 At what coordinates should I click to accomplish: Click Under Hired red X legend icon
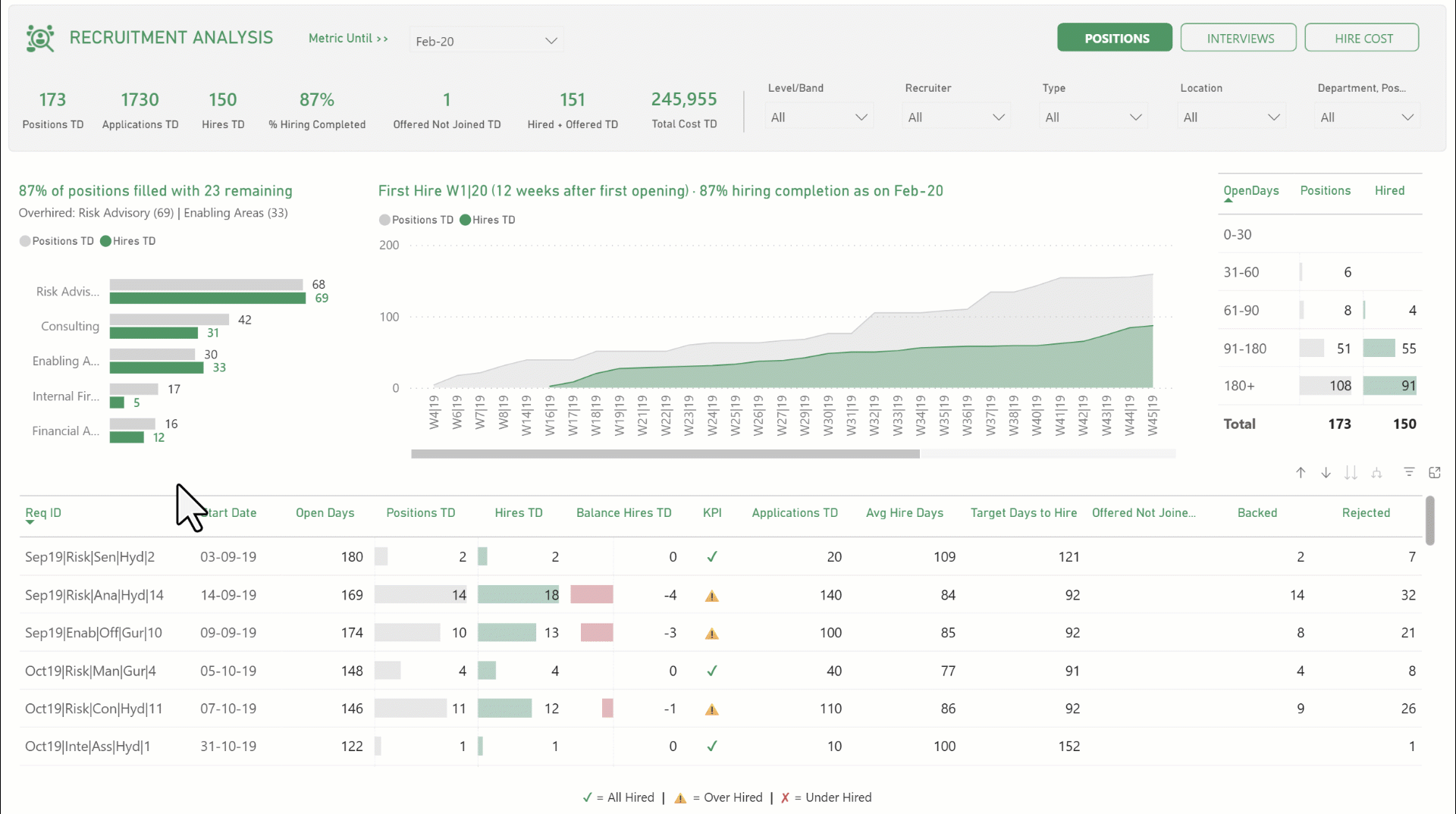(785, 797)
